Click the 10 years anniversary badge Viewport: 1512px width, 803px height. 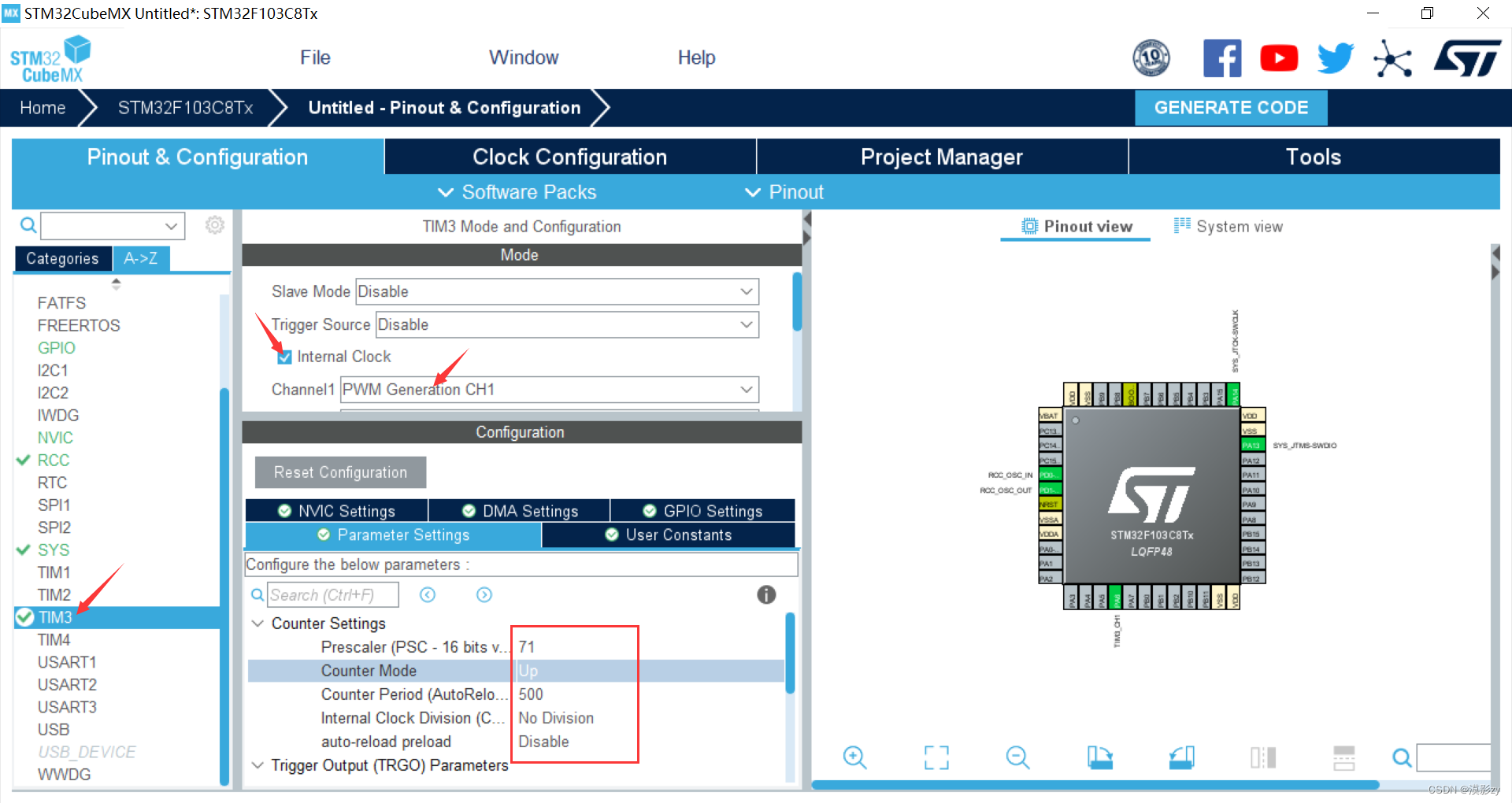click(1151, 58)
